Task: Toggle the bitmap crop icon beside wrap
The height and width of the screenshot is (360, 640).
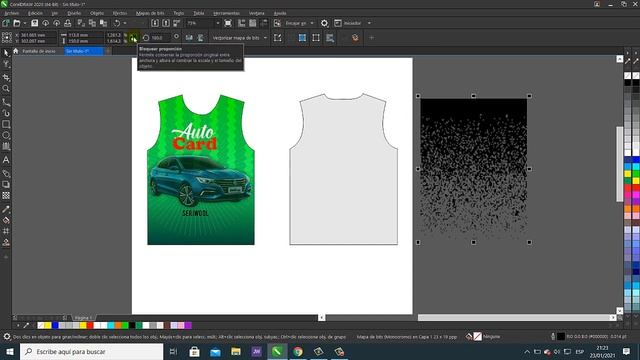Action: pyautogui.click(x=316, y=38)
